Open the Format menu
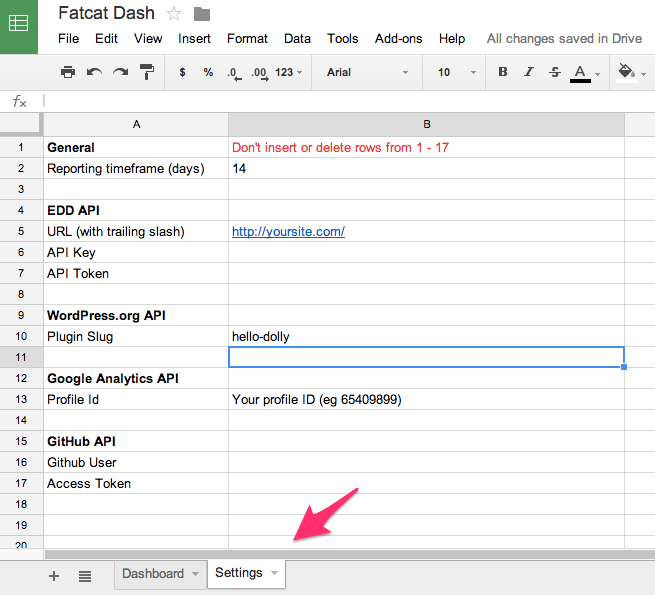The image size is (655, 595). (247, 38)
